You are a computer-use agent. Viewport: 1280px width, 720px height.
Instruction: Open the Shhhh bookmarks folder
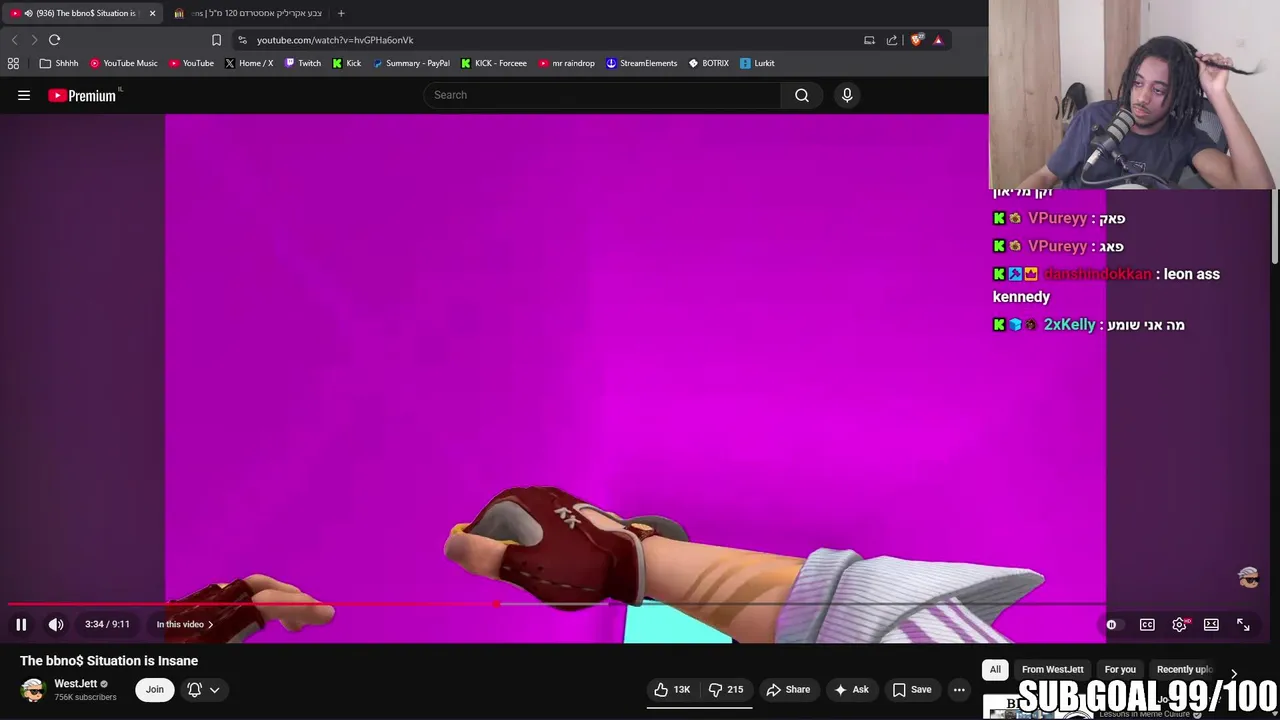(59, 63)
